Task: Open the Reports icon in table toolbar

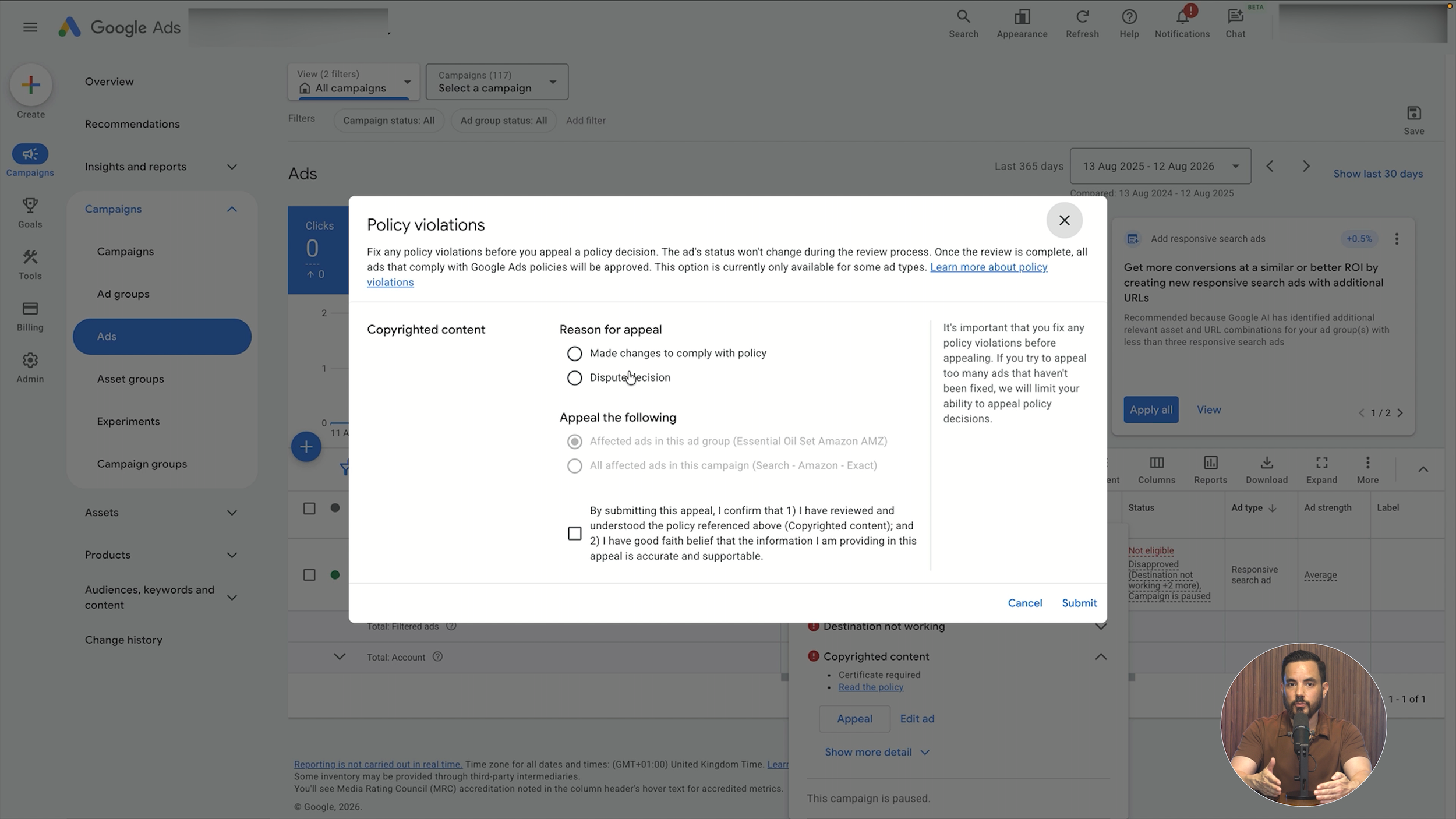Action: [x=1210, y=470]
